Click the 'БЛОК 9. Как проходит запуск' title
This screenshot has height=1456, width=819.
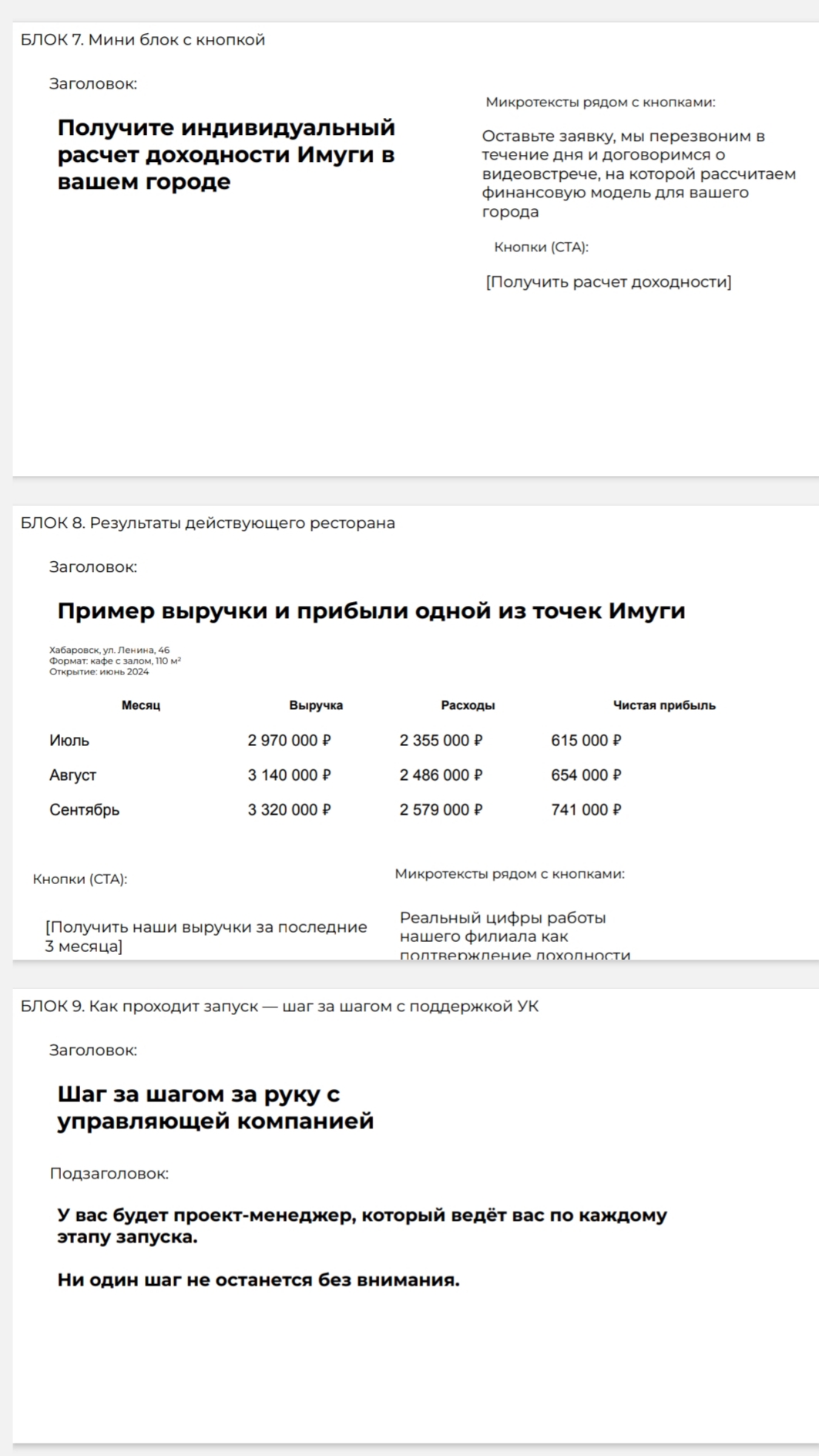click(280, 1007)
